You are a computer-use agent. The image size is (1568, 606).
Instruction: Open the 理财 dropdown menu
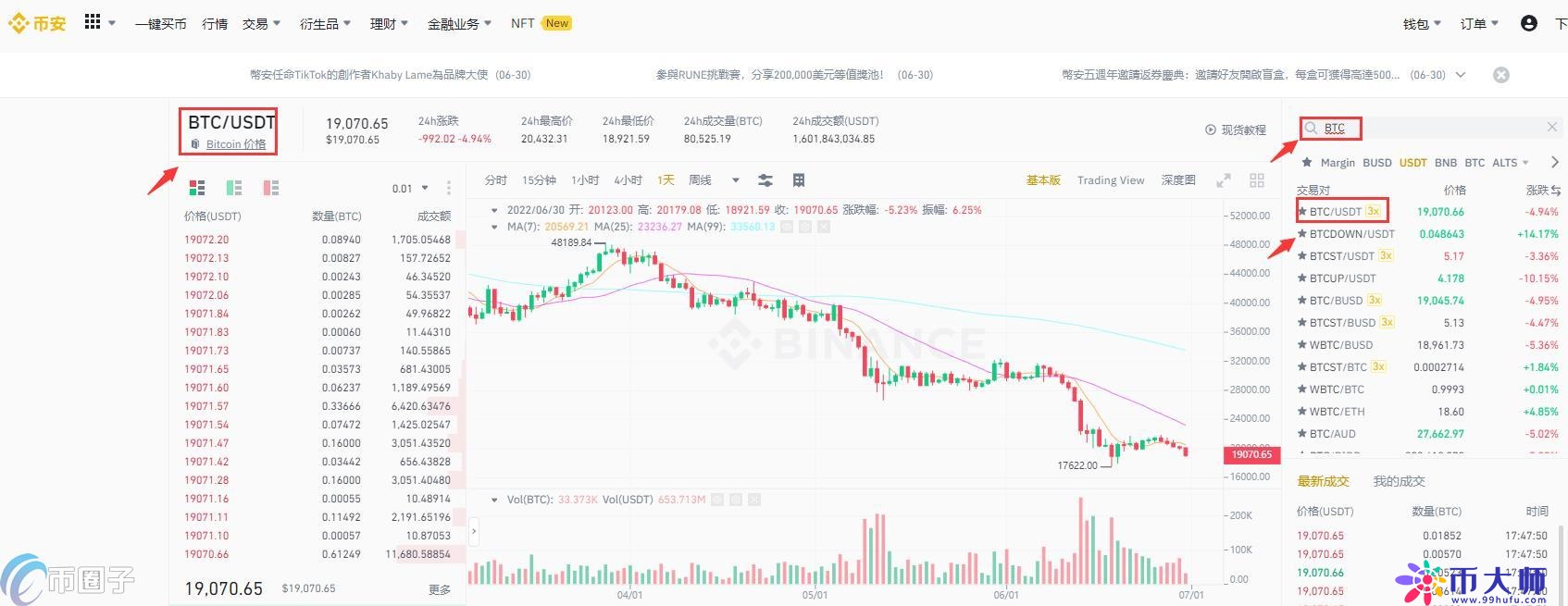click(x=390, y=23)
